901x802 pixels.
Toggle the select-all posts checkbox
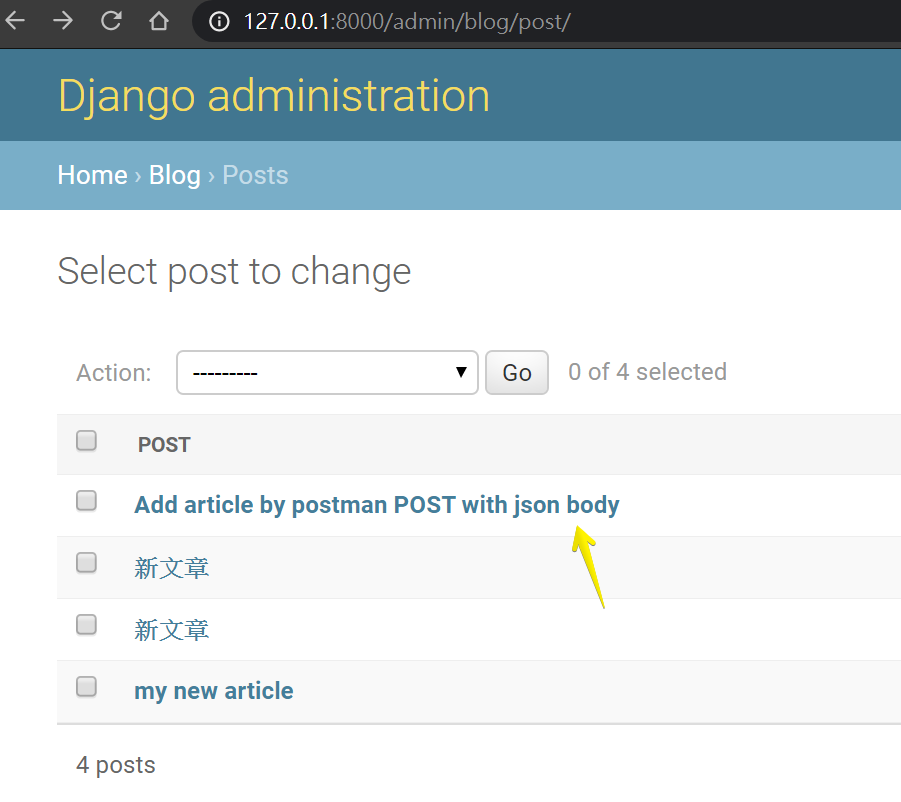(87, 441)
